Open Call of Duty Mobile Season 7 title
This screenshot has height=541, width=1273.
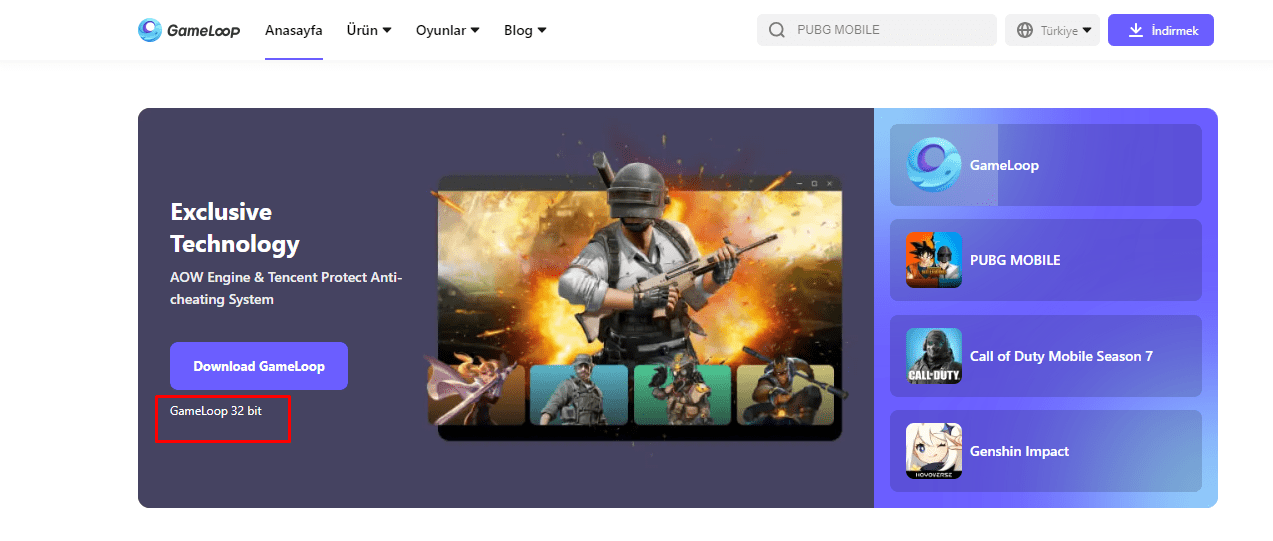point(1061,356)
